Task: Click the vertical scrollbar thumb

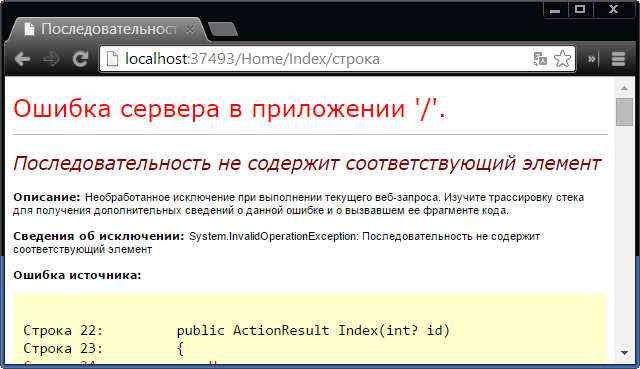Action: 624,112
